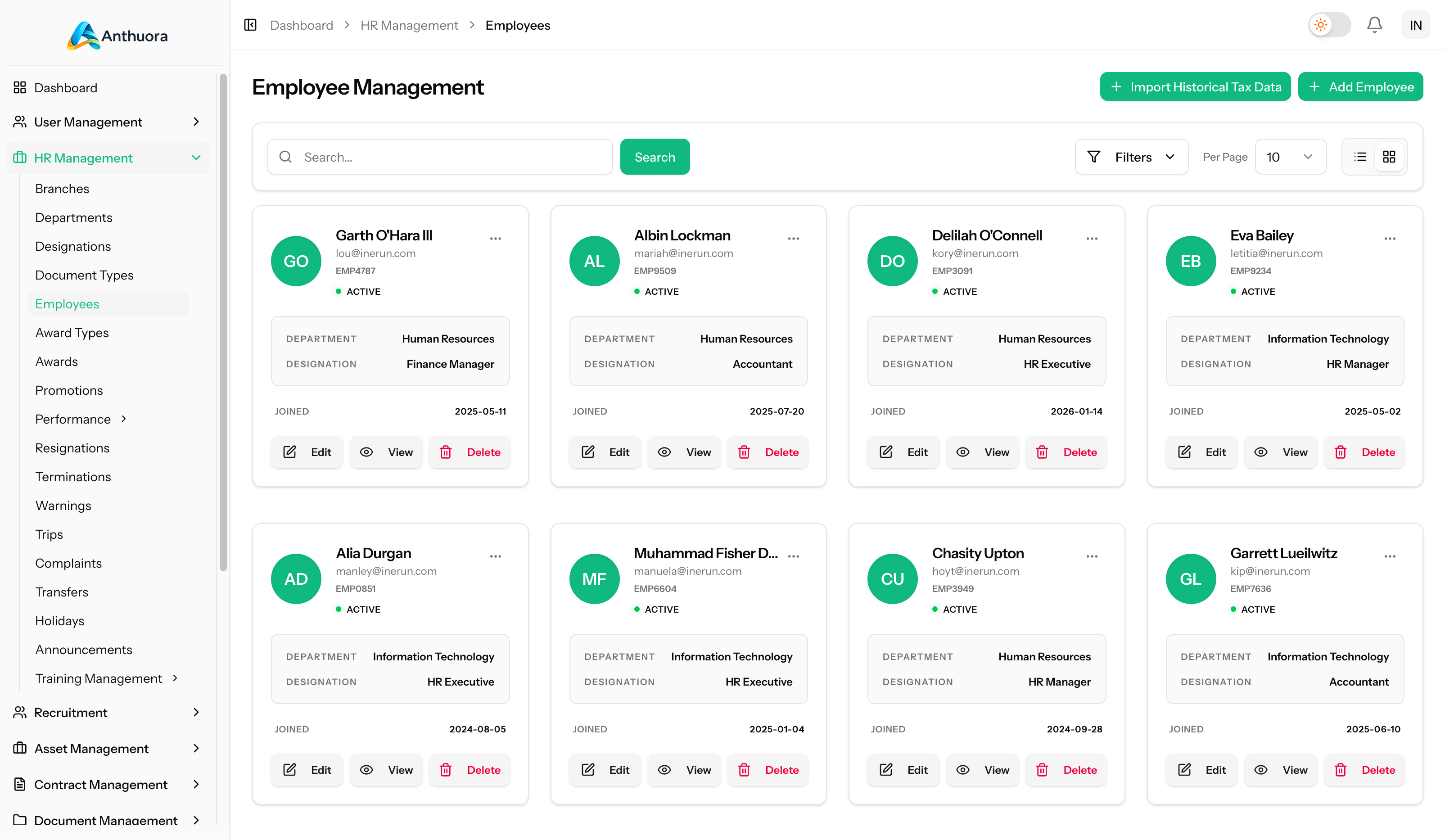The height and width of the screenshot is (840, 1445).
Task: Toggle the light/dark theme switch
Action: coord(1329,25)
